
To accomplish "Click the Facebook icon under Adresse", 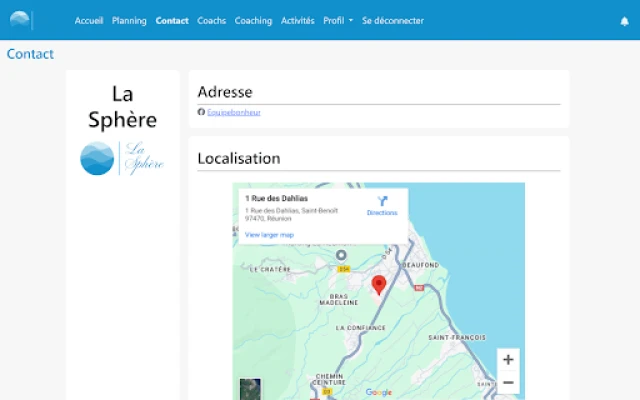I will [201, 112].
